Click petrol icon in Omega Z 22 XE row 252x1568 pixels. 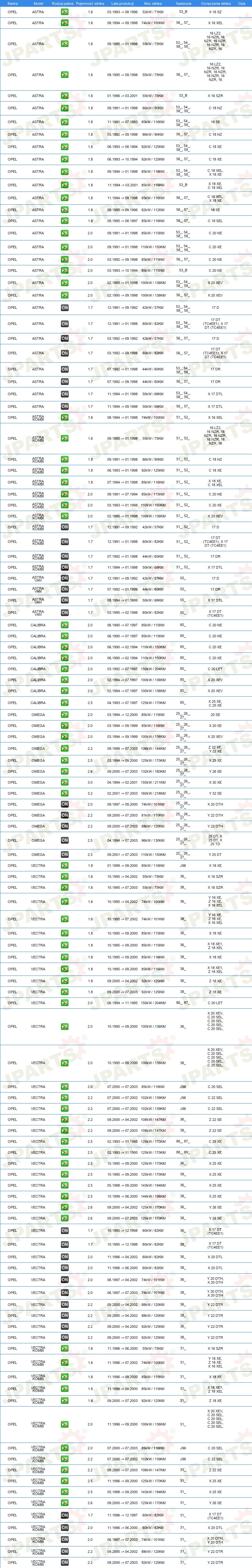(64, 749)
